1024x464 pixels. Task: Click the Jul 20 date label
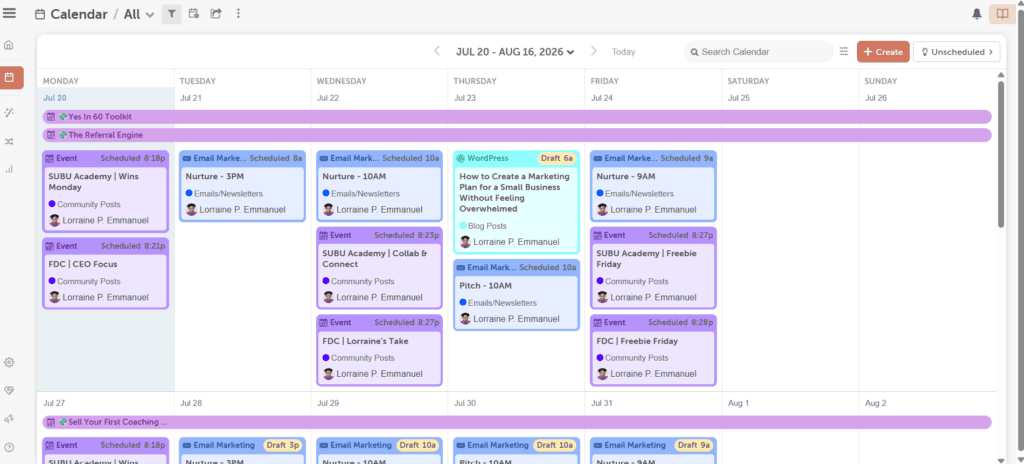55,98
